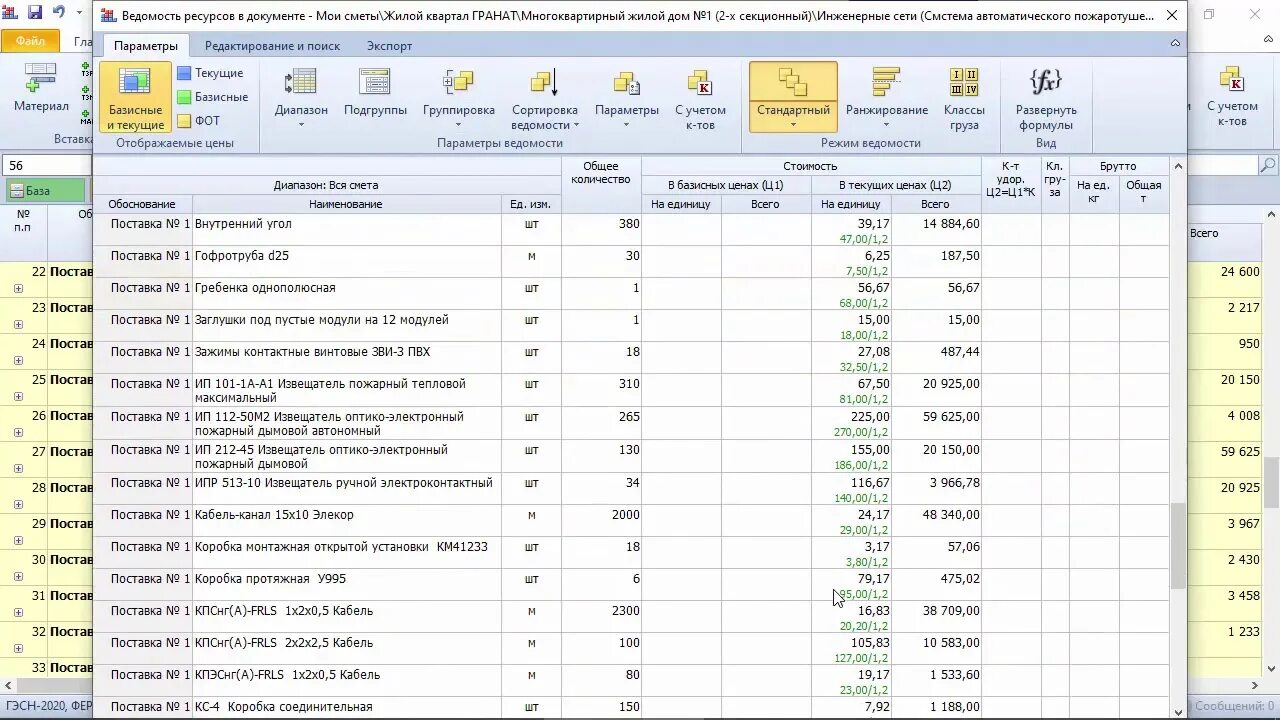The width and height of the screenshot is (1280, 720).
Task: Click the table scroll-up arrow
Action: click(x=1178, y=166)
